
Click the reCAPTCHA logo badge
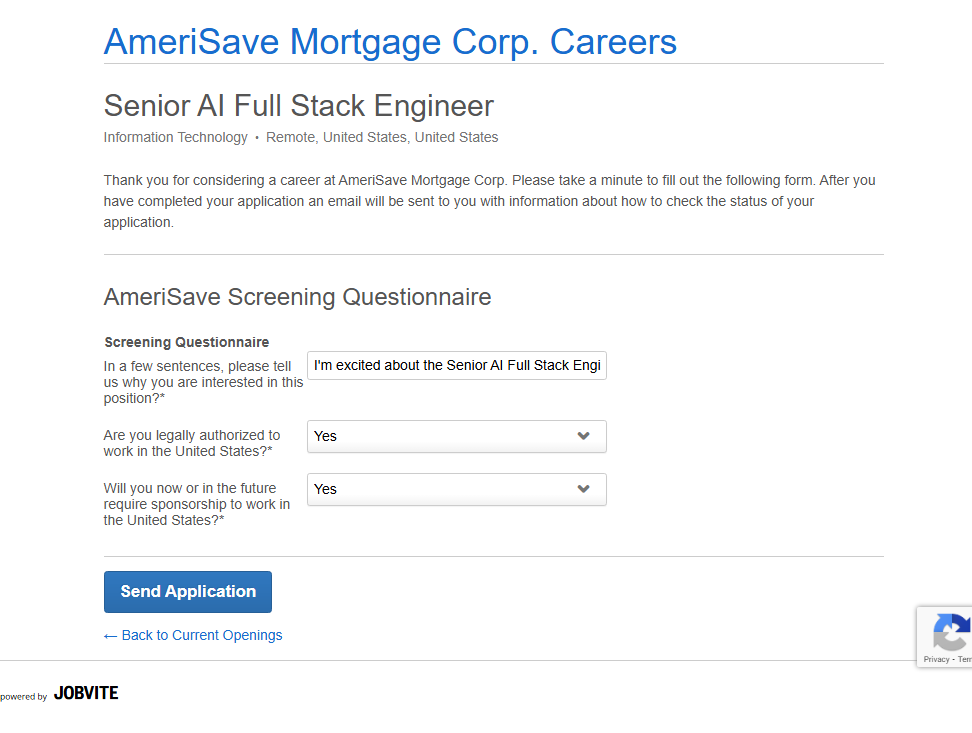tap(950, 632)
